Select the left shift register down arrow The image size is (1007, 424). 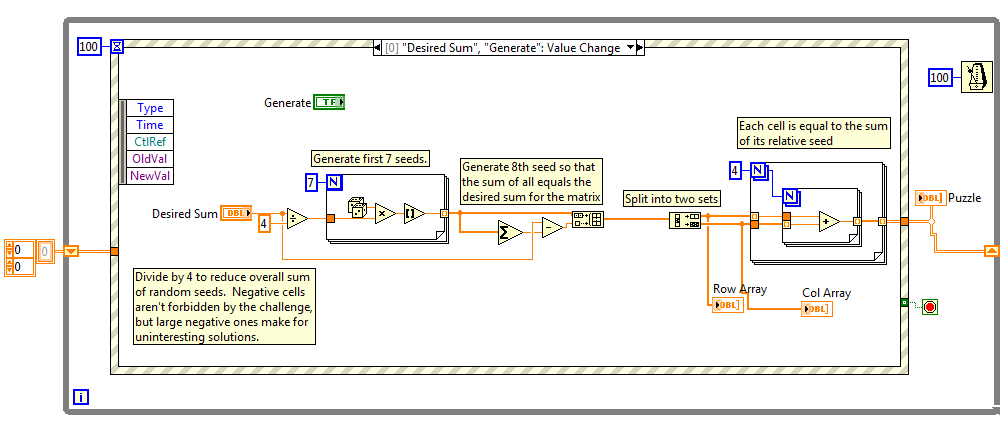[71, 251]
